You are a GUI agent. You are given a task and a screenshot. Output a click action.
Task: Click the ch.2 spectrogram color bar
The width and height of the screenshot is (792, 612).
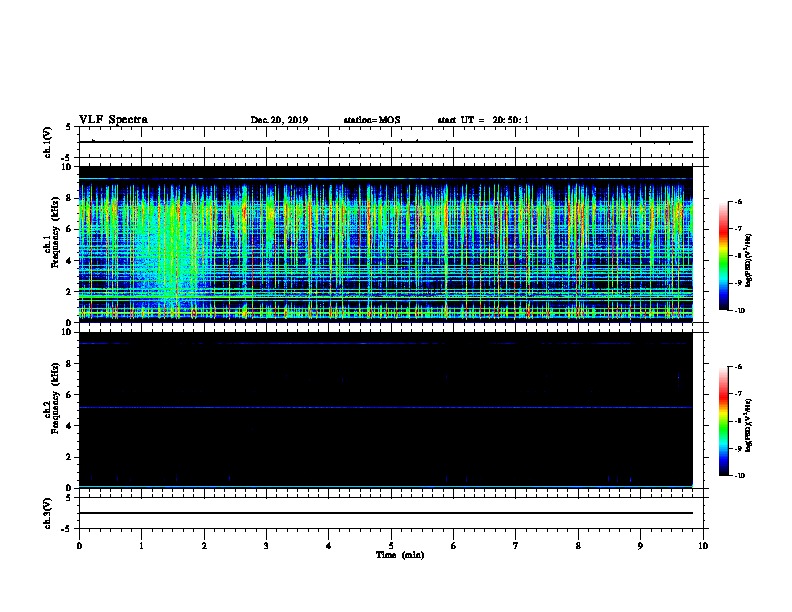tap(723, 421)
